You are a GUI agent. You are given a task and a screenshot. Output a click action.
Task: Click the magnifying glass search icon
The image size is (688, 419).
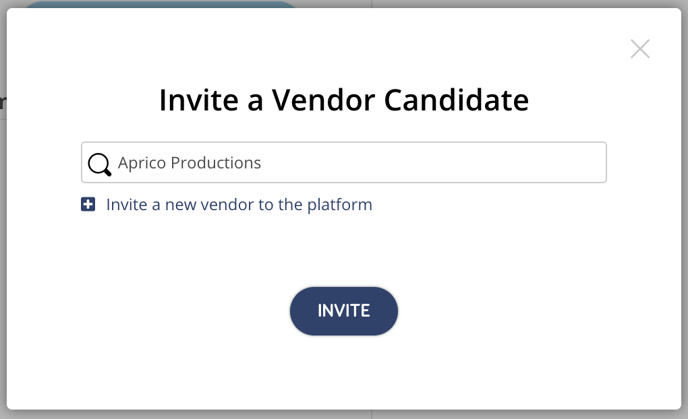click(x=100, y=165)
